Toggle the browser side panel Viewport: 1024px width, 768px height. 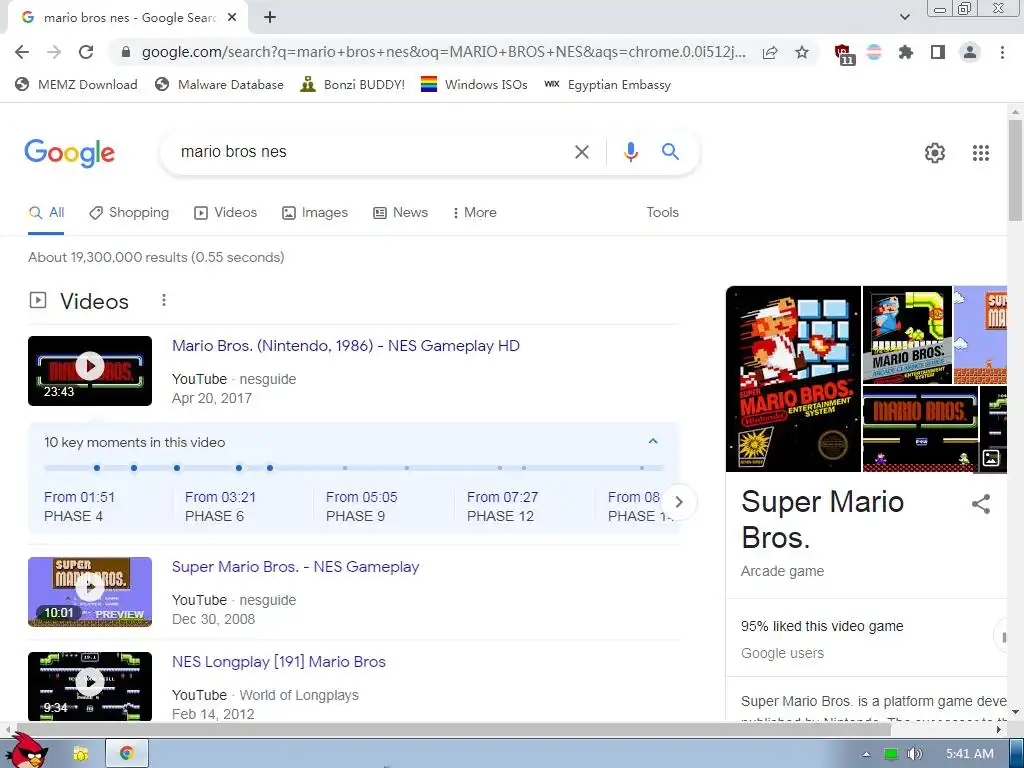point(938,52)
